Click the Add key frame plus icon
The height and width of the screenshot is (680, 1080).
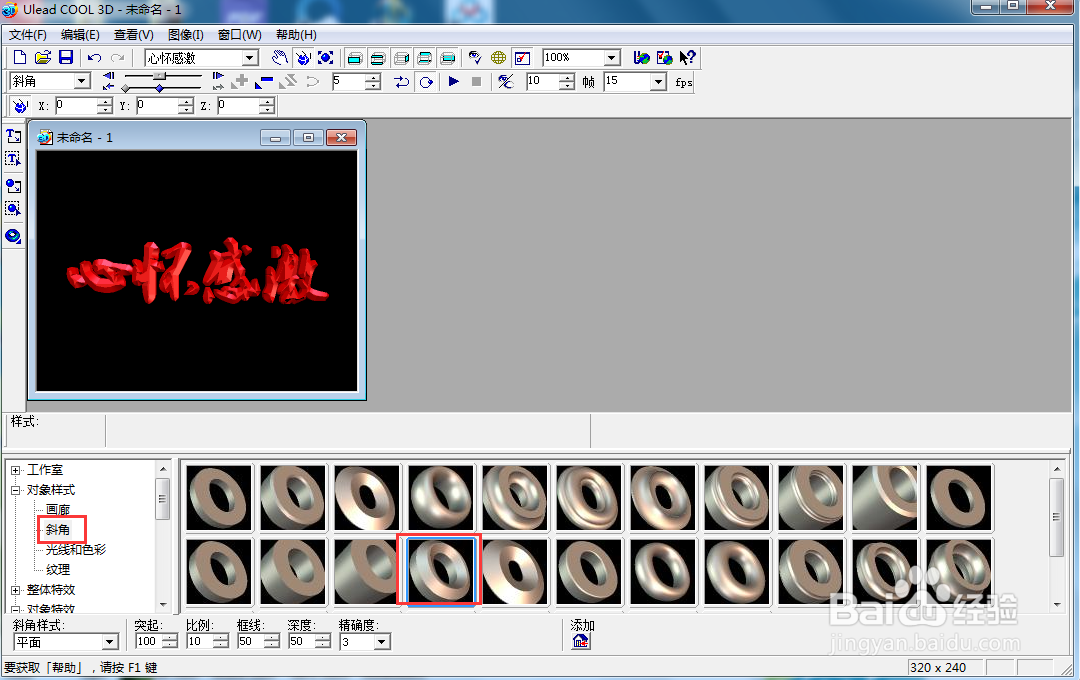tap(240, 81)
